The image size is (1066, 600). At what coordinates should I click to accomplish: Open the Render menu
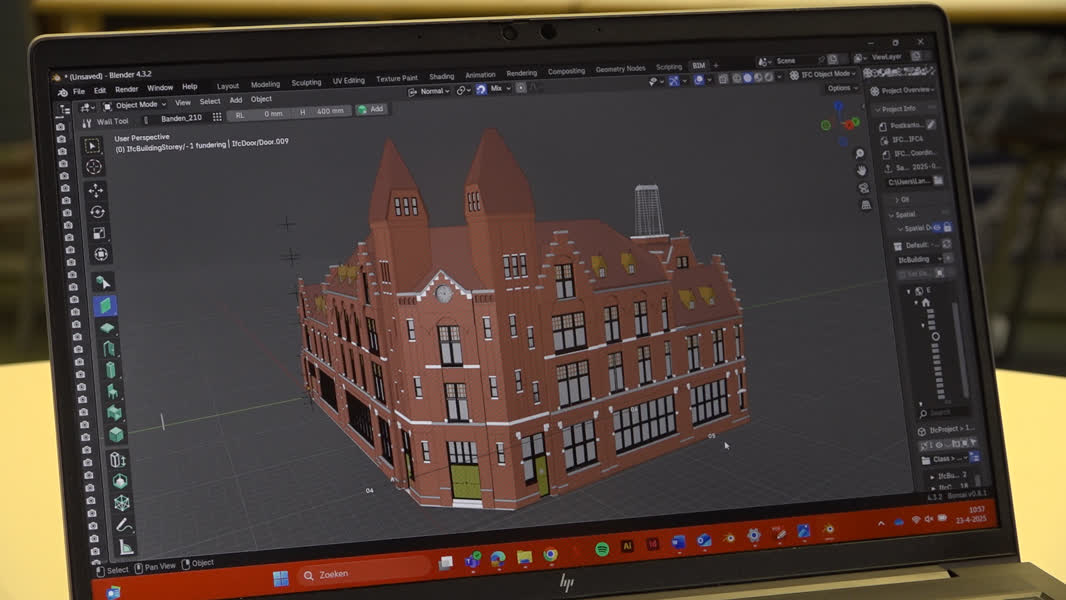(126, 89)
